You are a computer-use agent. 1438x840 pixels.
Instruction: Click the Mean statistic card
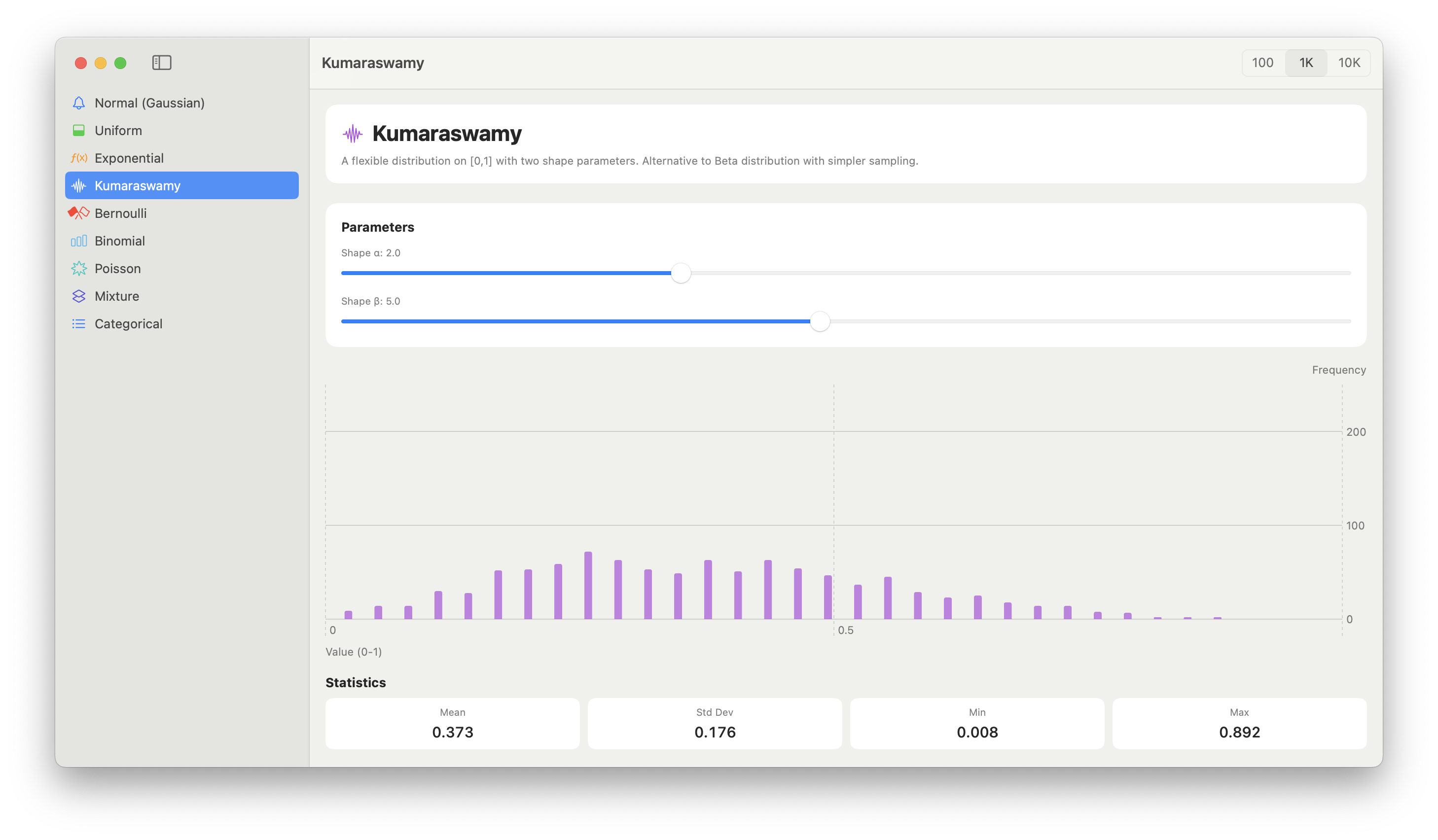(452, 723)
